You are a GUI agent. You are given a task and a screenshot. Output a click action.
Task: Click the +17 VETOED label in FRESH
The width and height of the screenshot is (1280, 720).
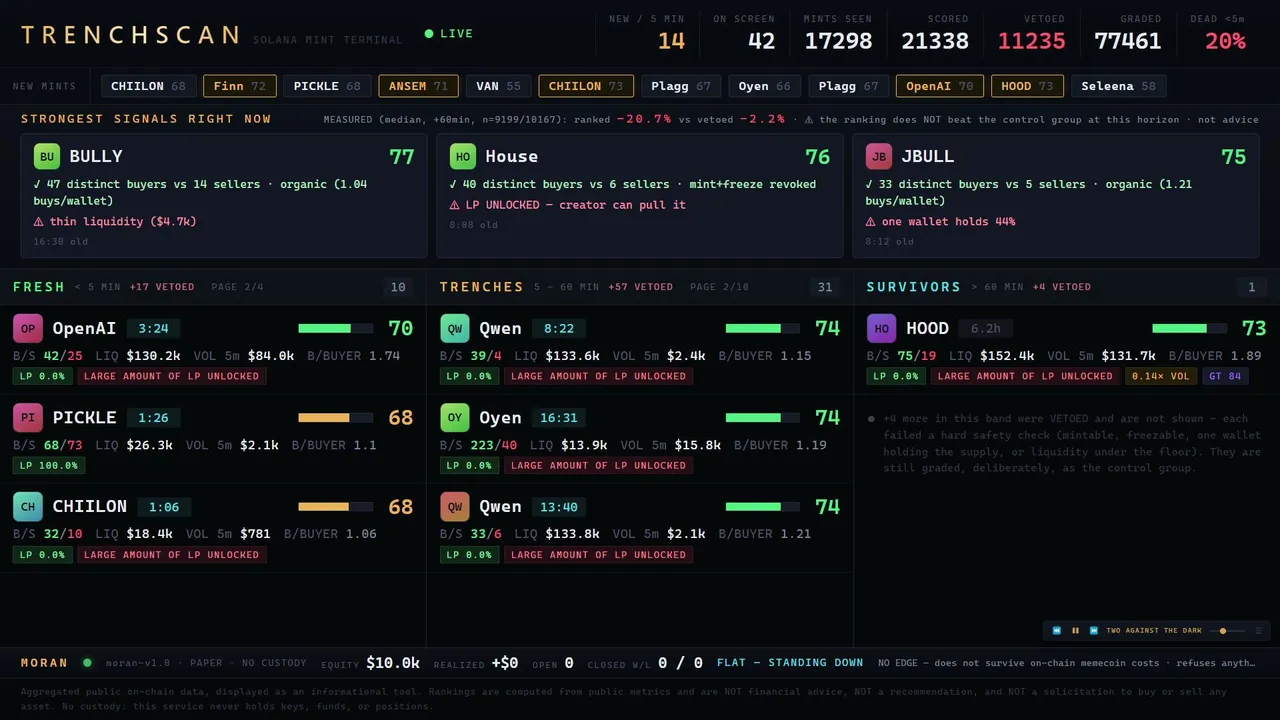click(162, 287)
